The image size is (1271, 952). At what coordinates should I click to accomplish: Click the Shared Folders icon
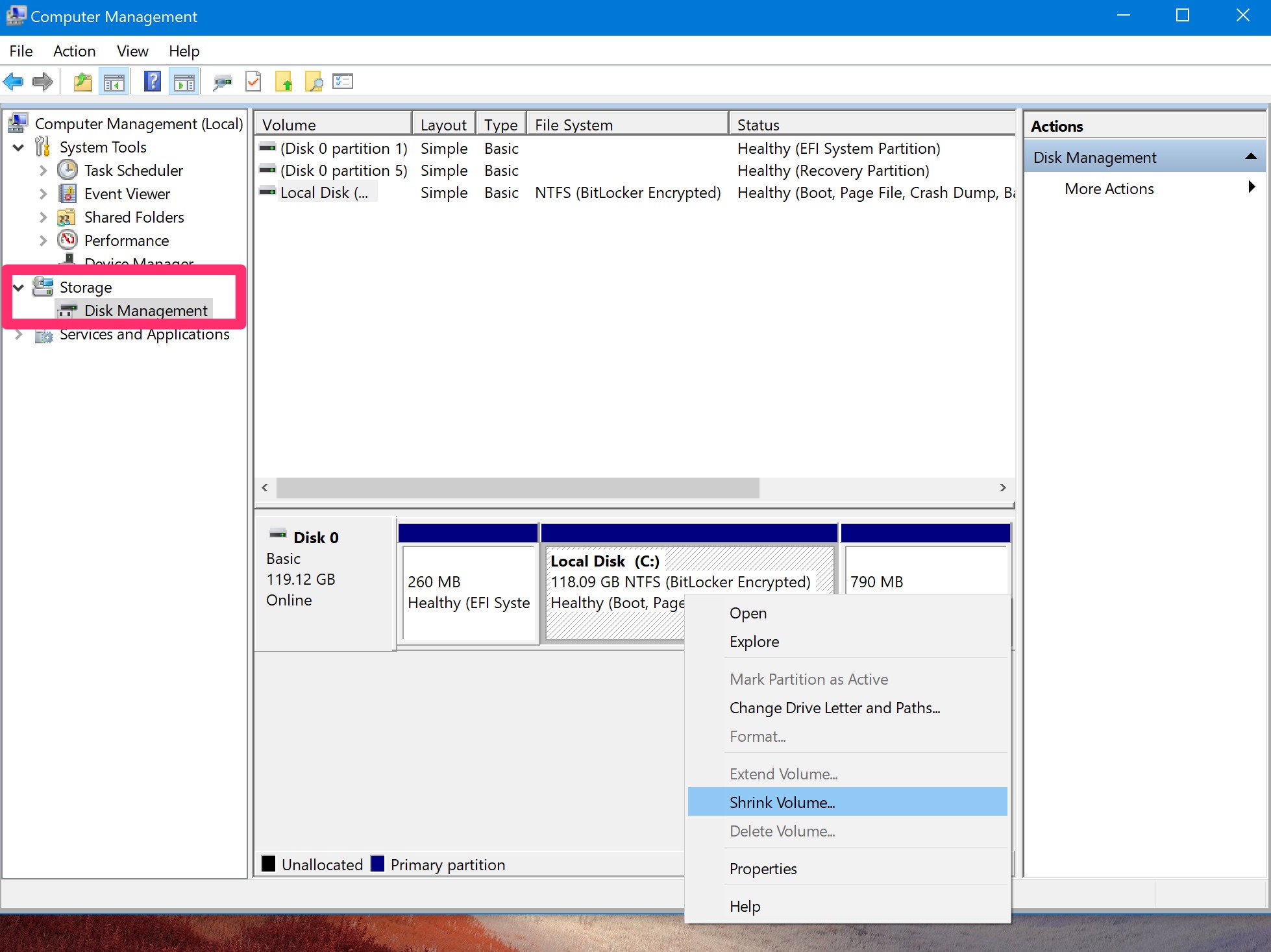67,217
